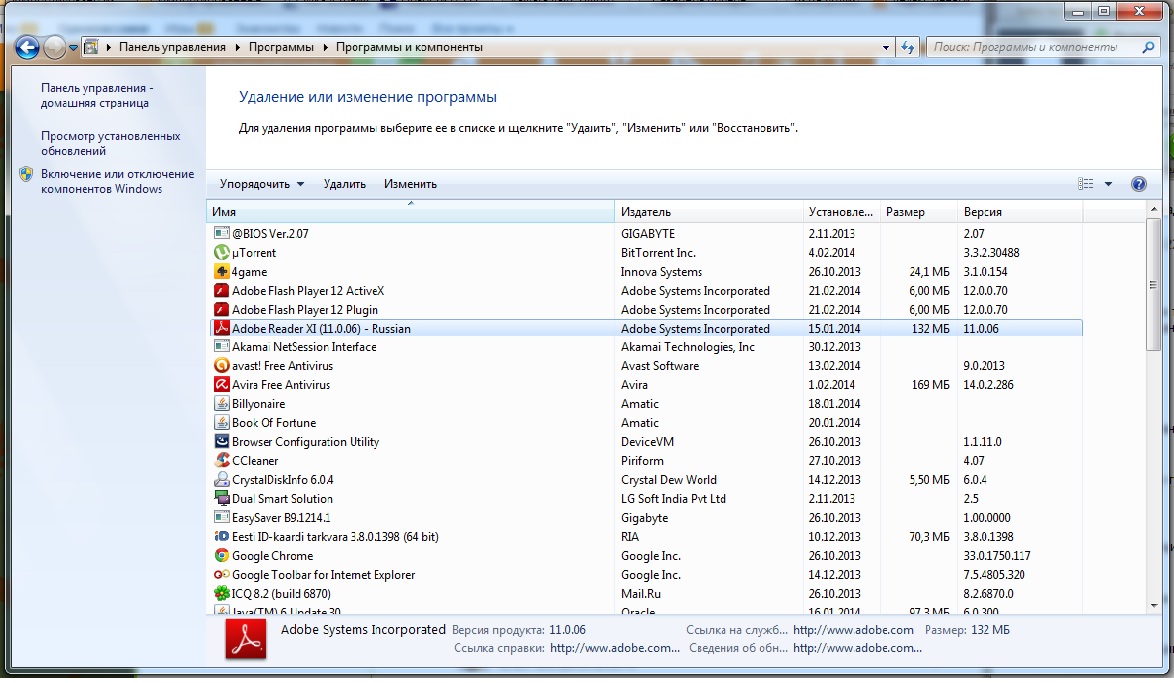Screen dimensions: 1174x683
Task: Click the ICQ 8.2 flower icon
Action: [221, 593]
